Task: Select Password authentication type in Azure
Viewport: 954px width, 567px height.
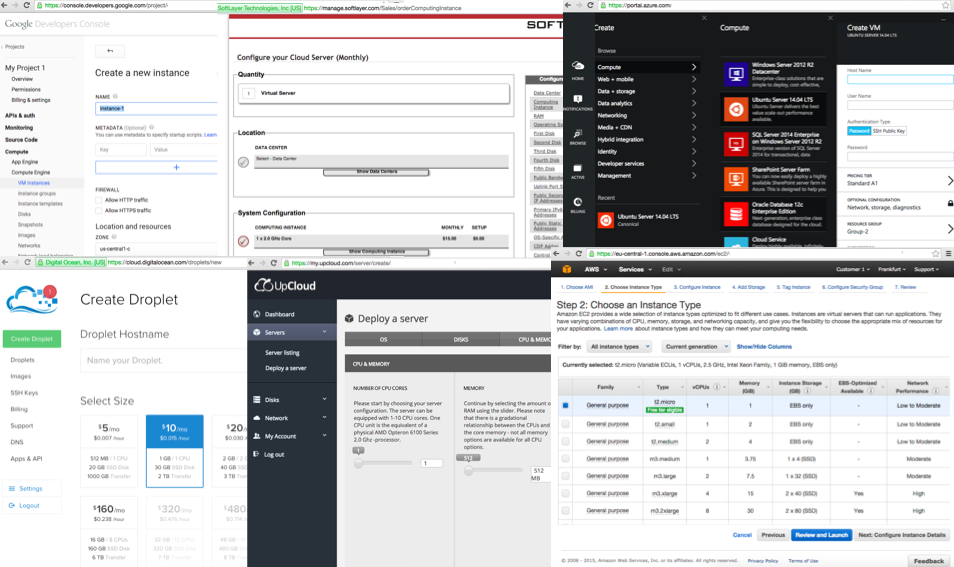Action: click(x=859, y=131)
